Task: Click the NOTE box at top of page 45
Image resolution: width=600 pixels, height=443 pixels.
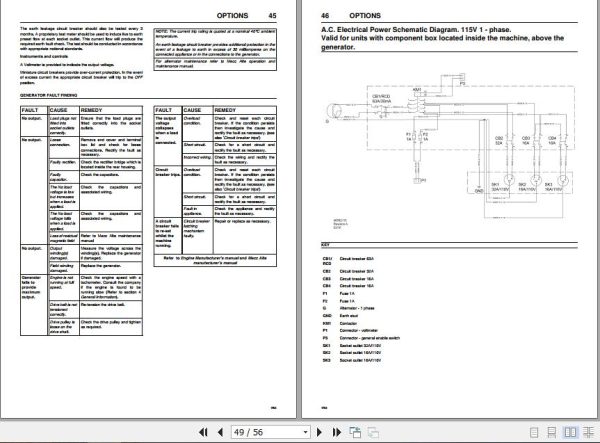Action: click(x=215, y=49)
